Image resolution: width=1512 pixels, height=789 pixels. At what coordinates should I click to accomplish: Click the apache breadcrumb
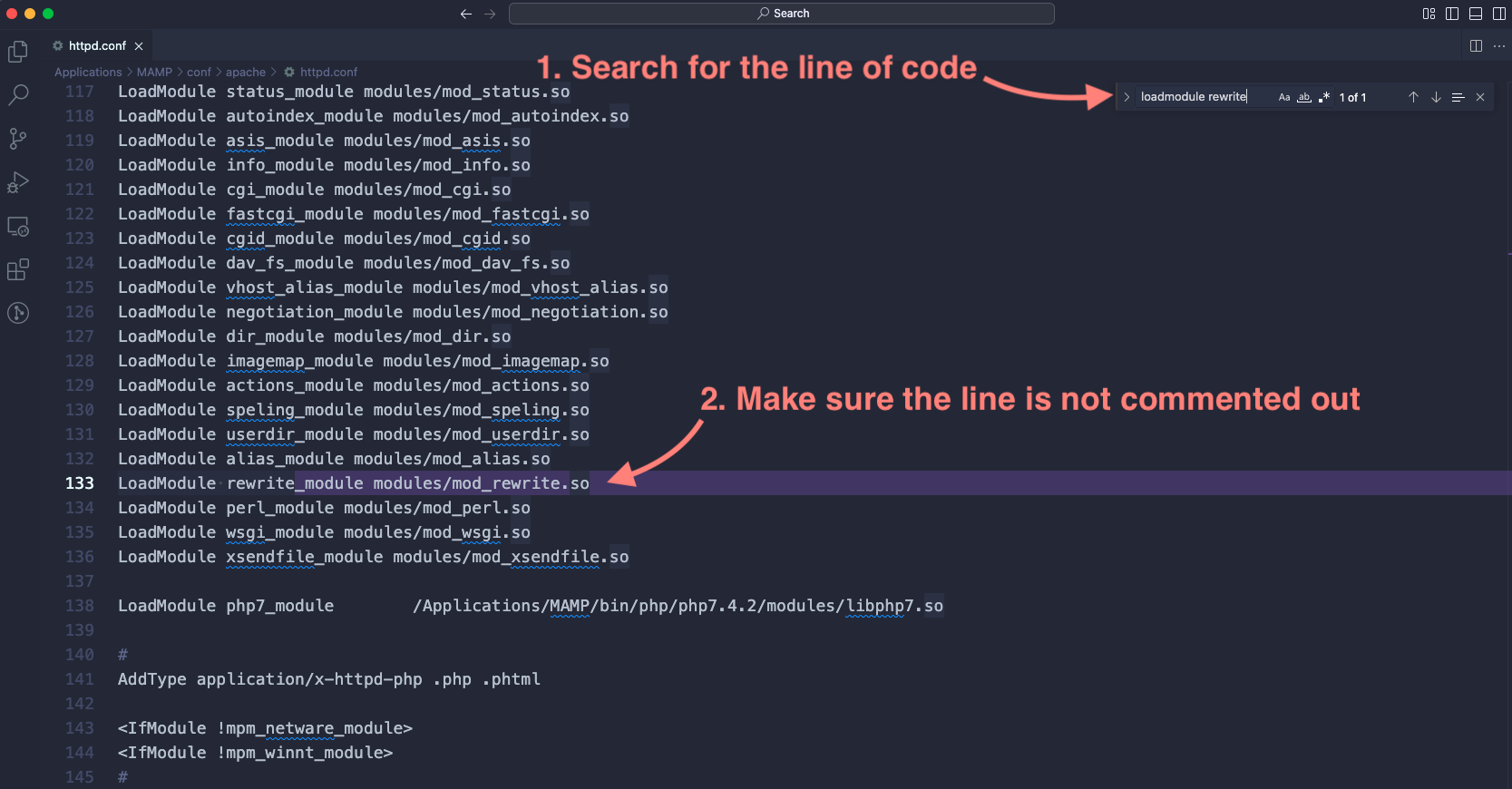246,72
